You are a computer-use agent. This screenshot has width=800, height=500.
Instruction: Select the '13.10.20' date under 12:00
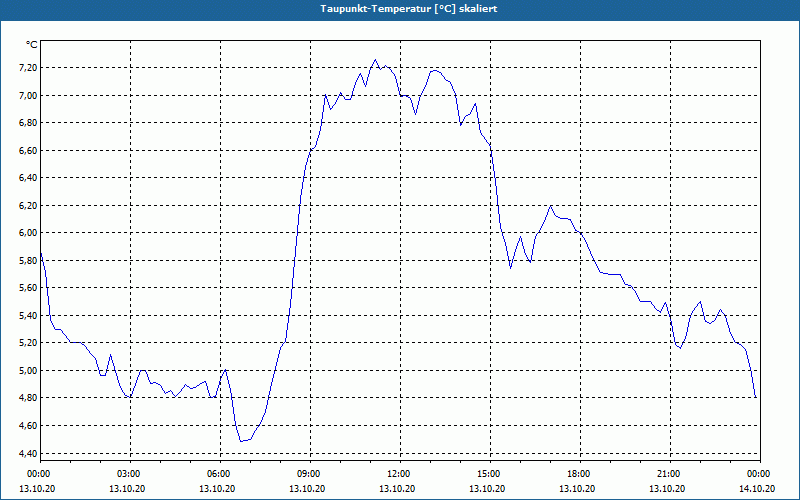(397, 488)
